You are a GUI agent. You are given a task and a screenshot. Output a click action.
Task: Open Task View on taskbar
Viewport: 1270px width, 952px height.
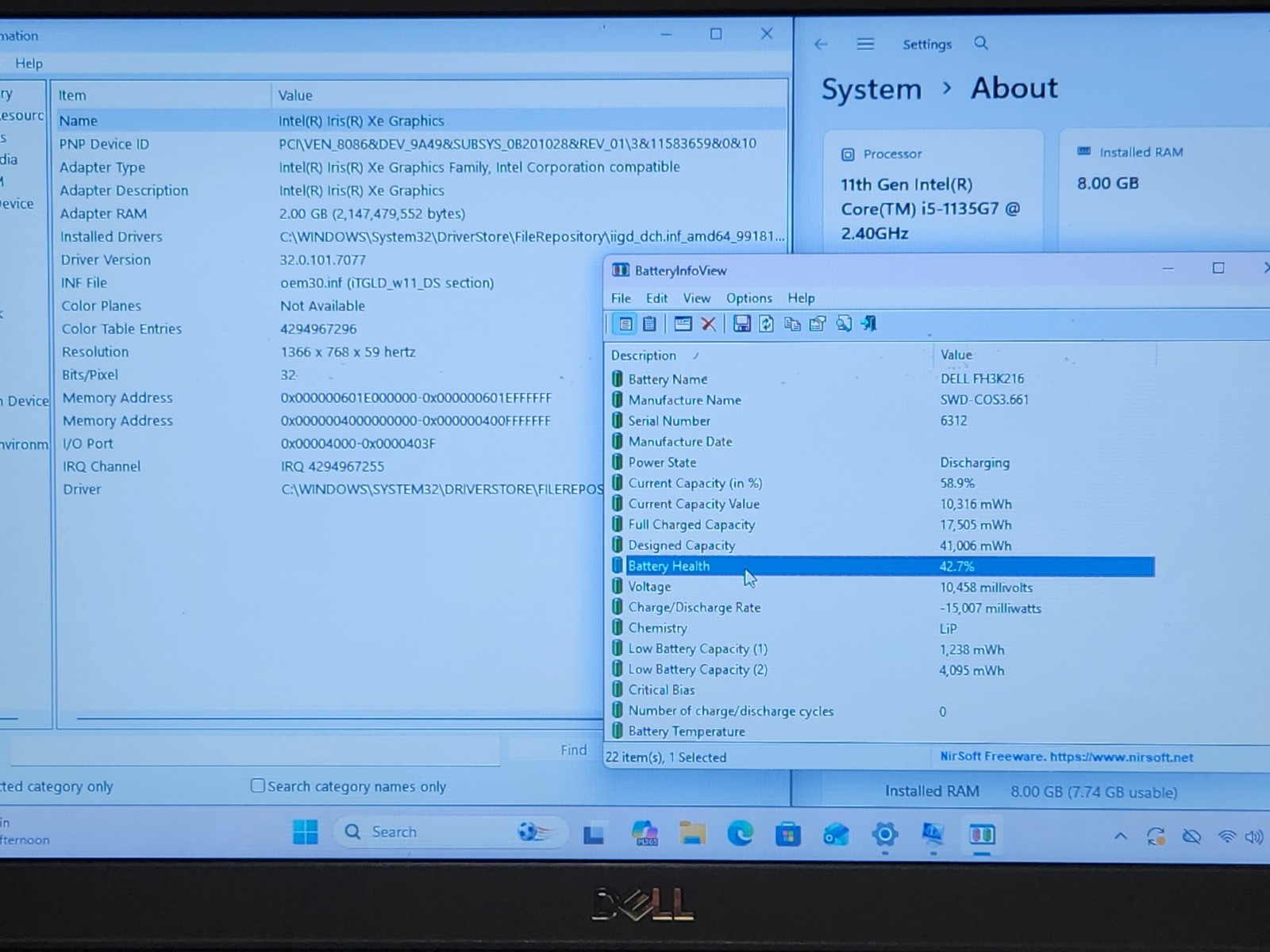(x=593, y=834)
